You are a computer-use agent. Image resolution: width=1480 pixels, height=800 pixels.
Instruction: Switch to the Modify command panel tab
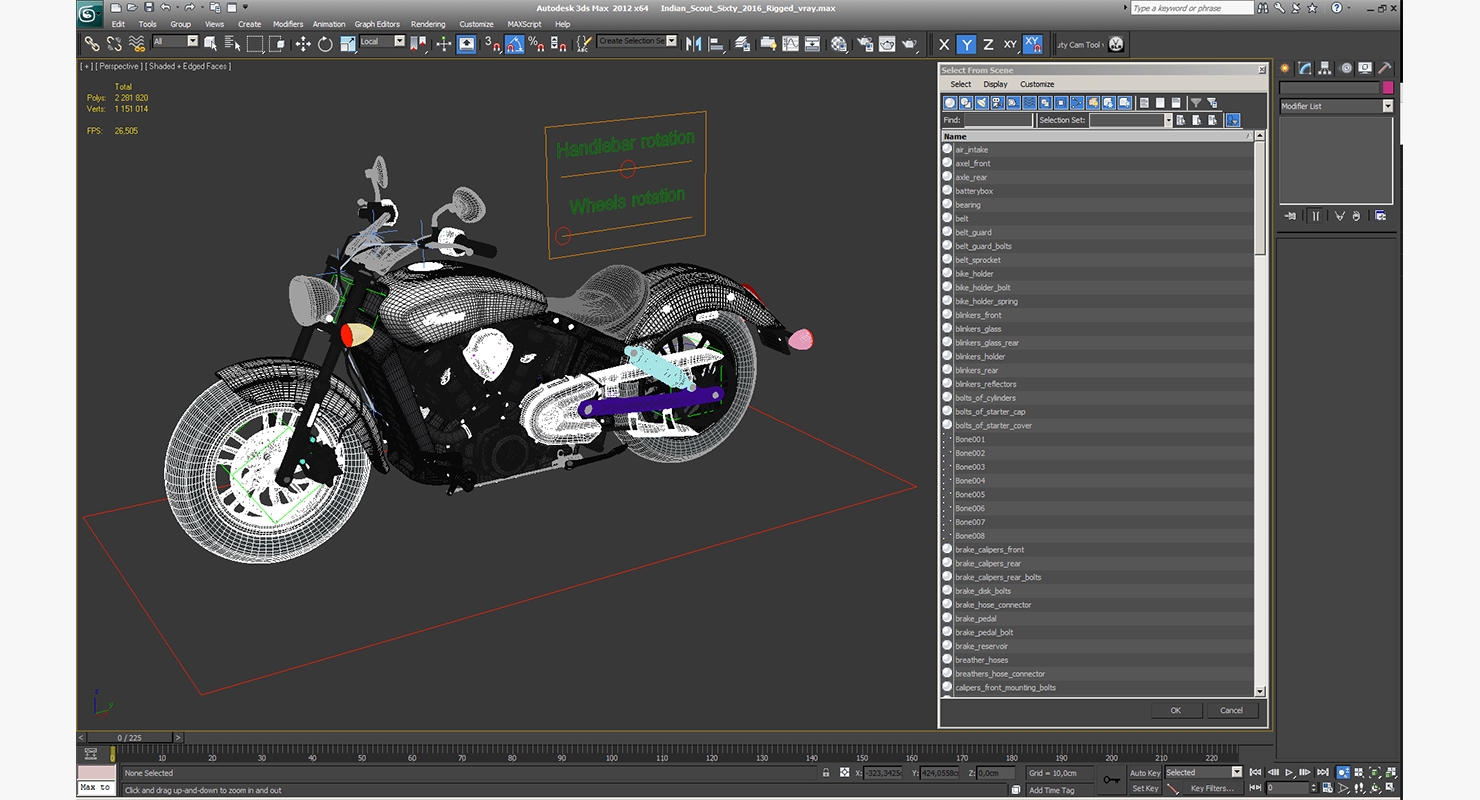[1305, 68]
